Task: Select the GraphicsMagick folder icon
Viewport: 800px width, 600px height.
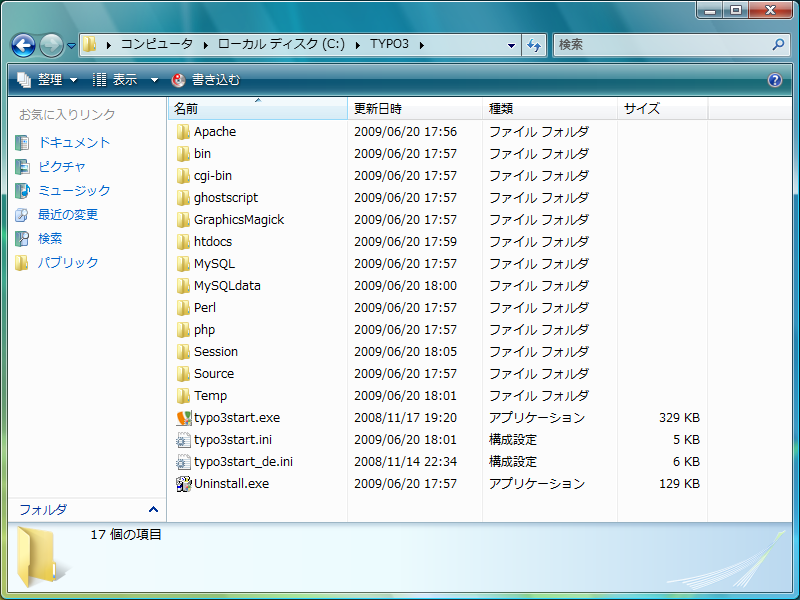Action: point(183,219)
